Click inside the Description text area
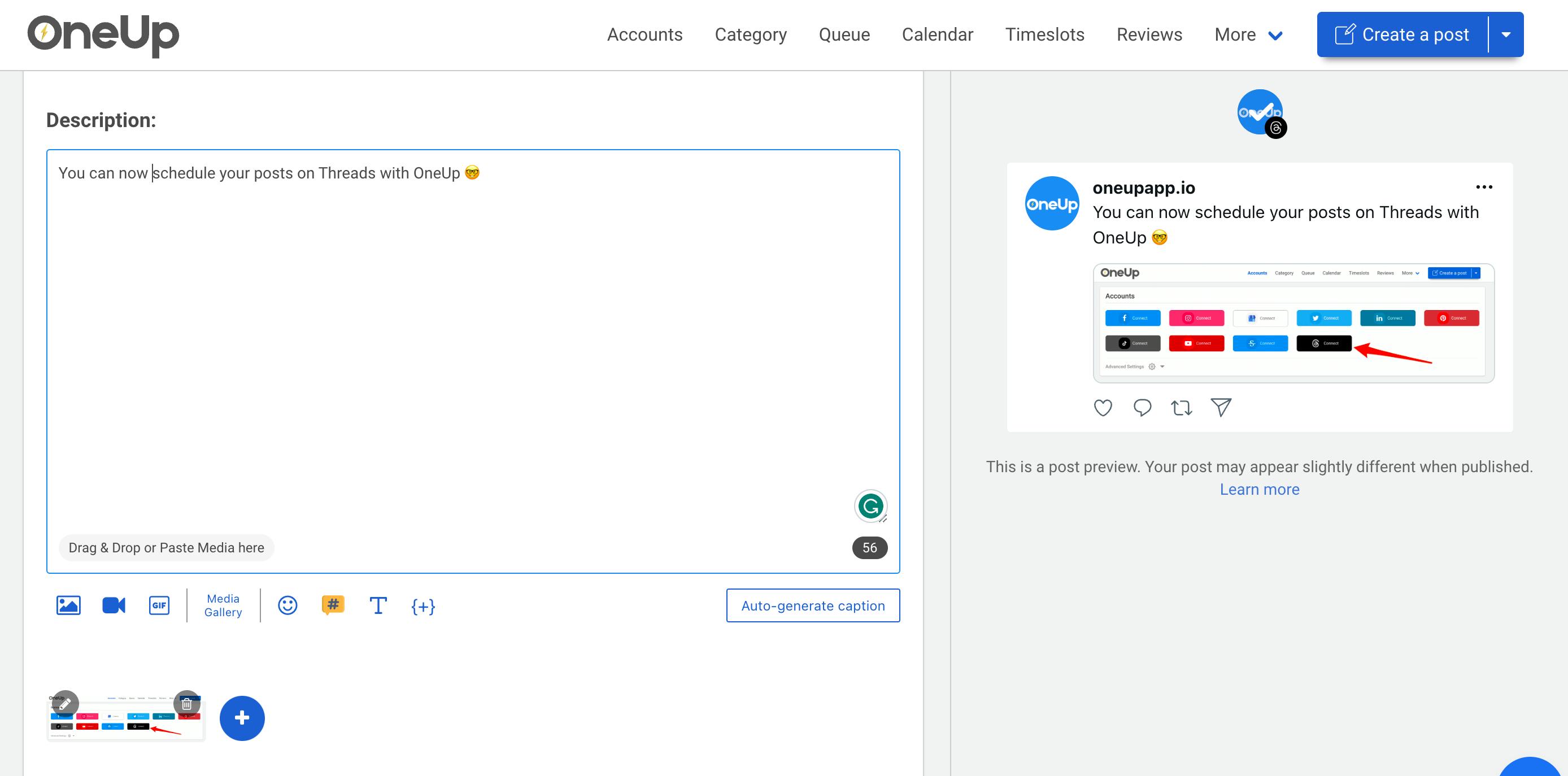 pos(473,361)
